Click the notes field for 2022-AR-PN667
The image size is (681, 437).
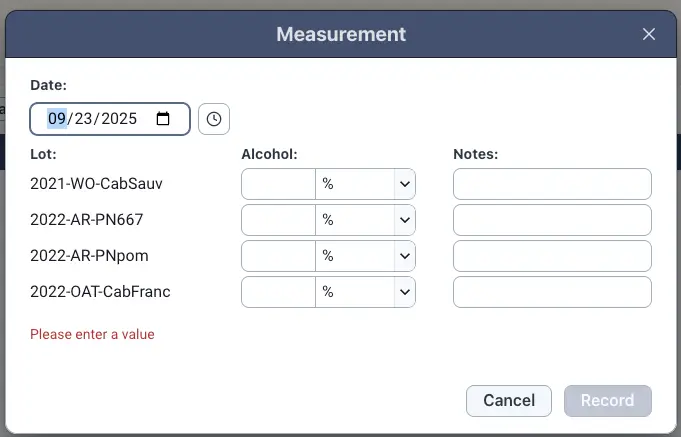coord(552,220)
